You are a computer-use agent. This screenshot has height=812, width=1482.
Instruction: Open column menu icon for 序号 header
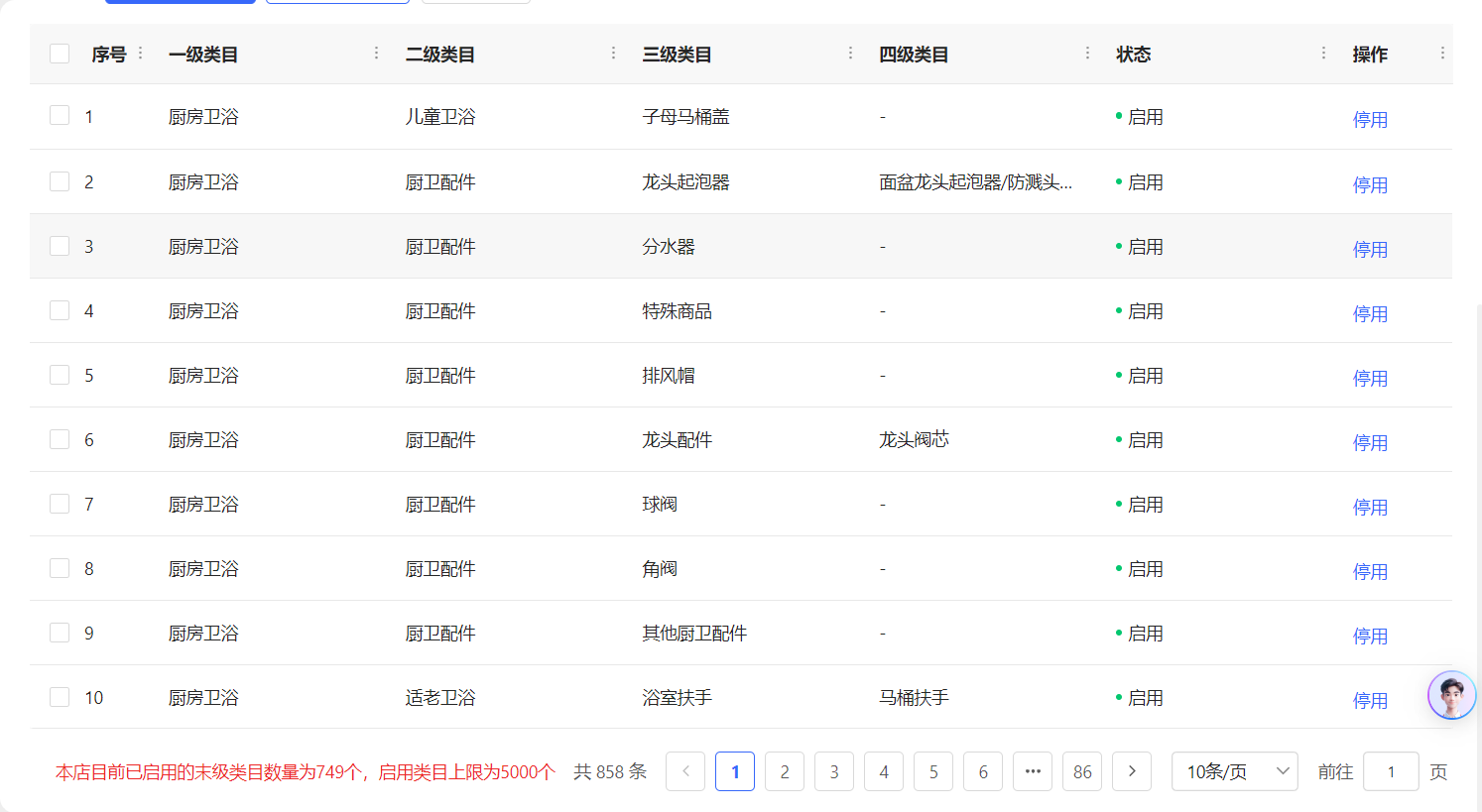140,54
